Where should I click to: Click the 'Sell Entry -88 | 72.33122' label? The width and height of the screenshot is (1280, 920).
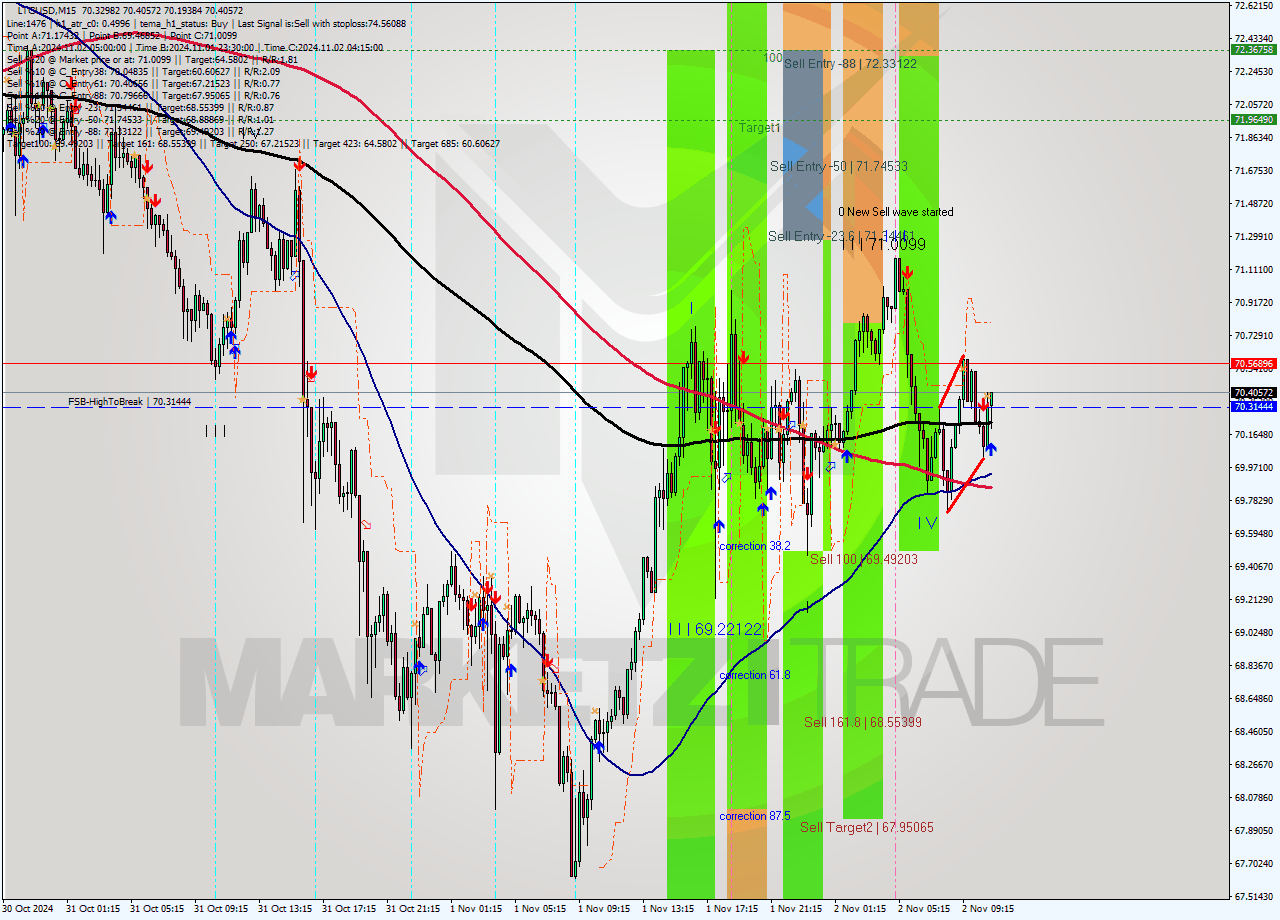pos(850,63)
